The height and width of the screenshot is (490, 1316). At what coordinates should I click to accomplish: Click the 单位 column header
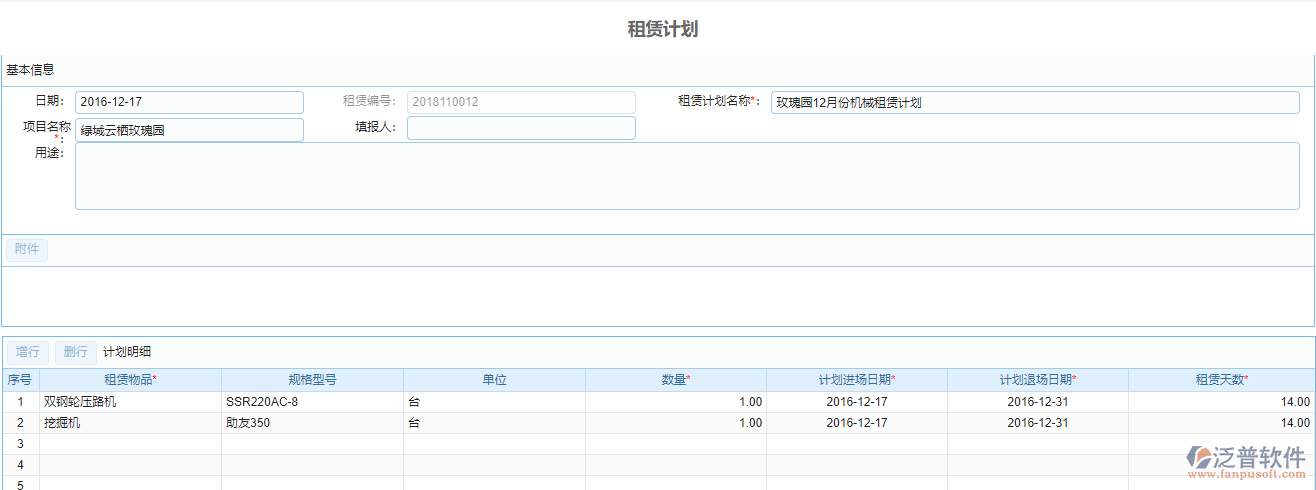pos(494,380)
